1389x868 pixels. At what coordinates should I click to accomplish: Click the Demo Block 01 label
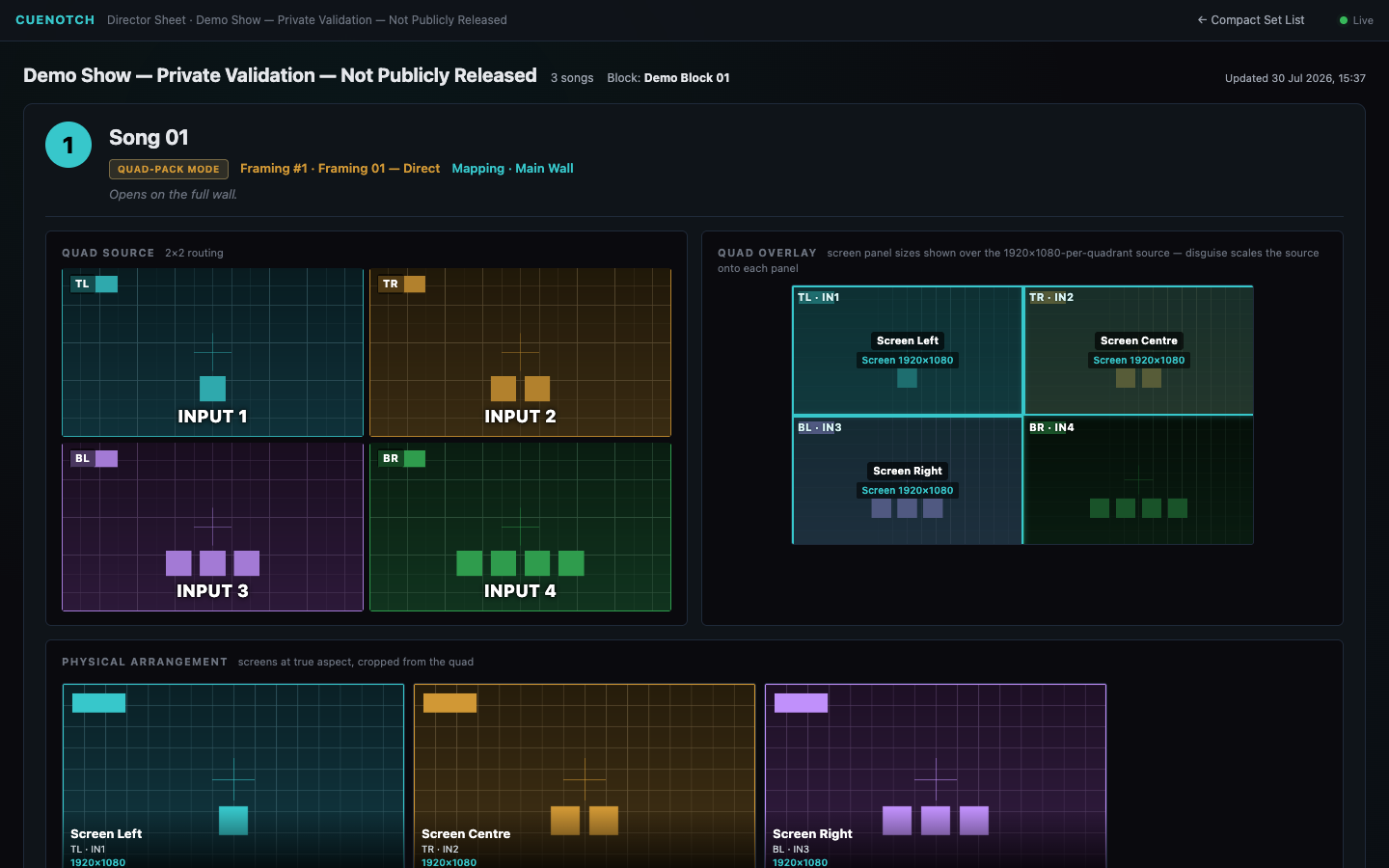coord(687,78)
